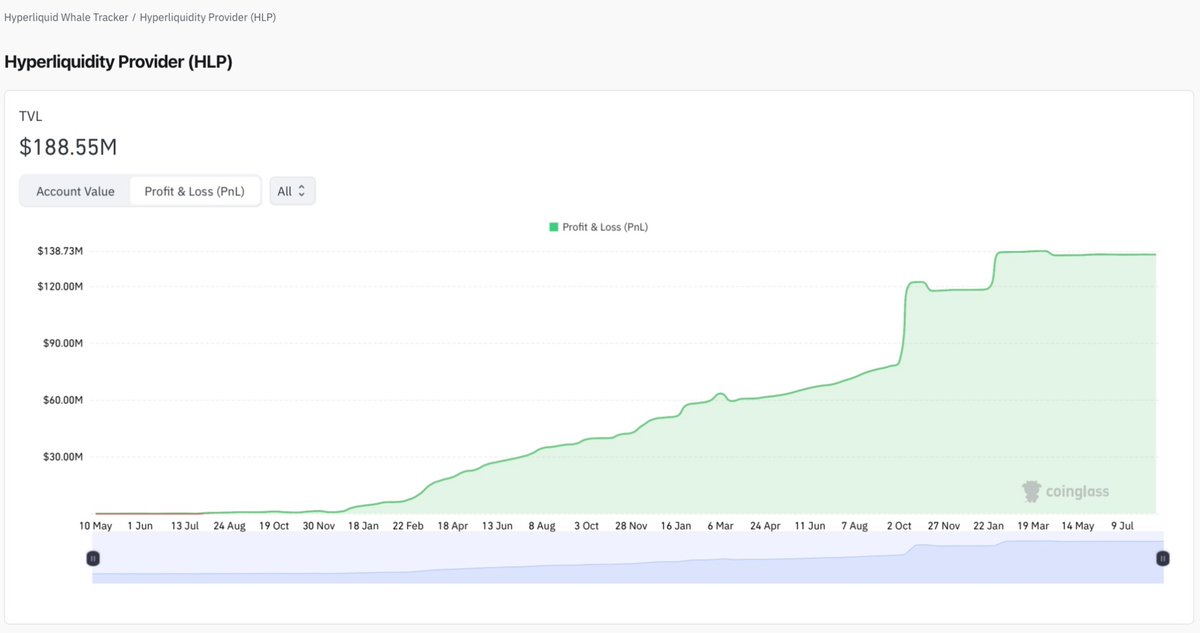Click the 16 Jan x-axis date
Screen dimensions: 1200x633
[676, 525]
